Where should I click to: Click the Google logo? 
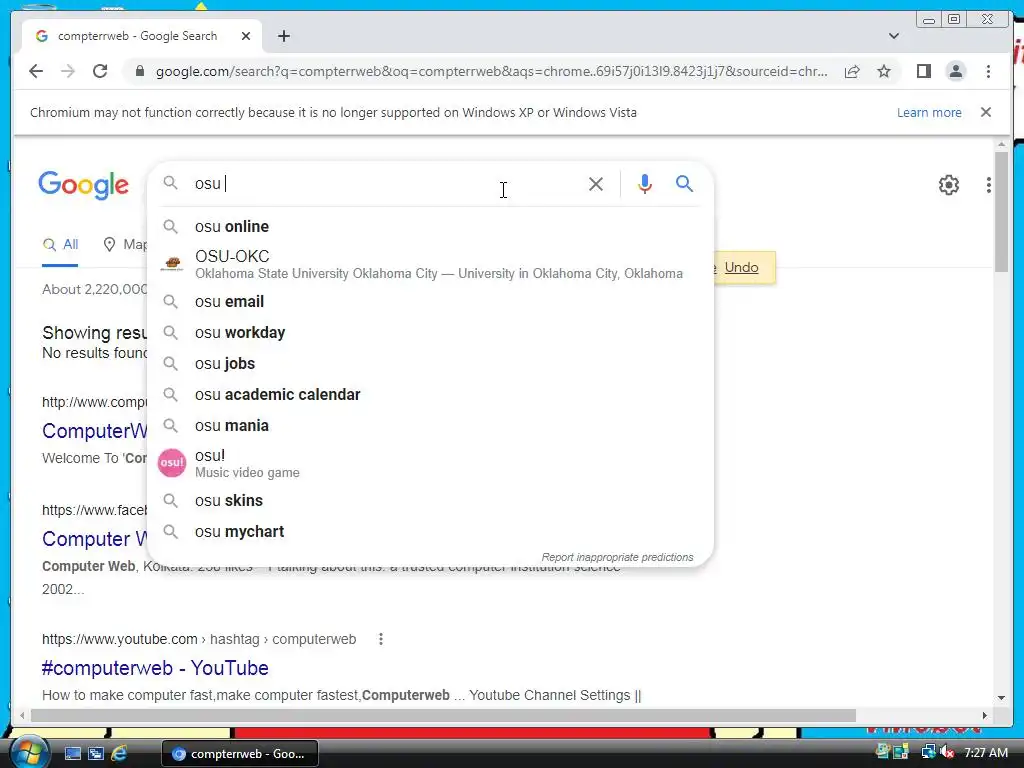pyautogui.click(x=84, y=185)
